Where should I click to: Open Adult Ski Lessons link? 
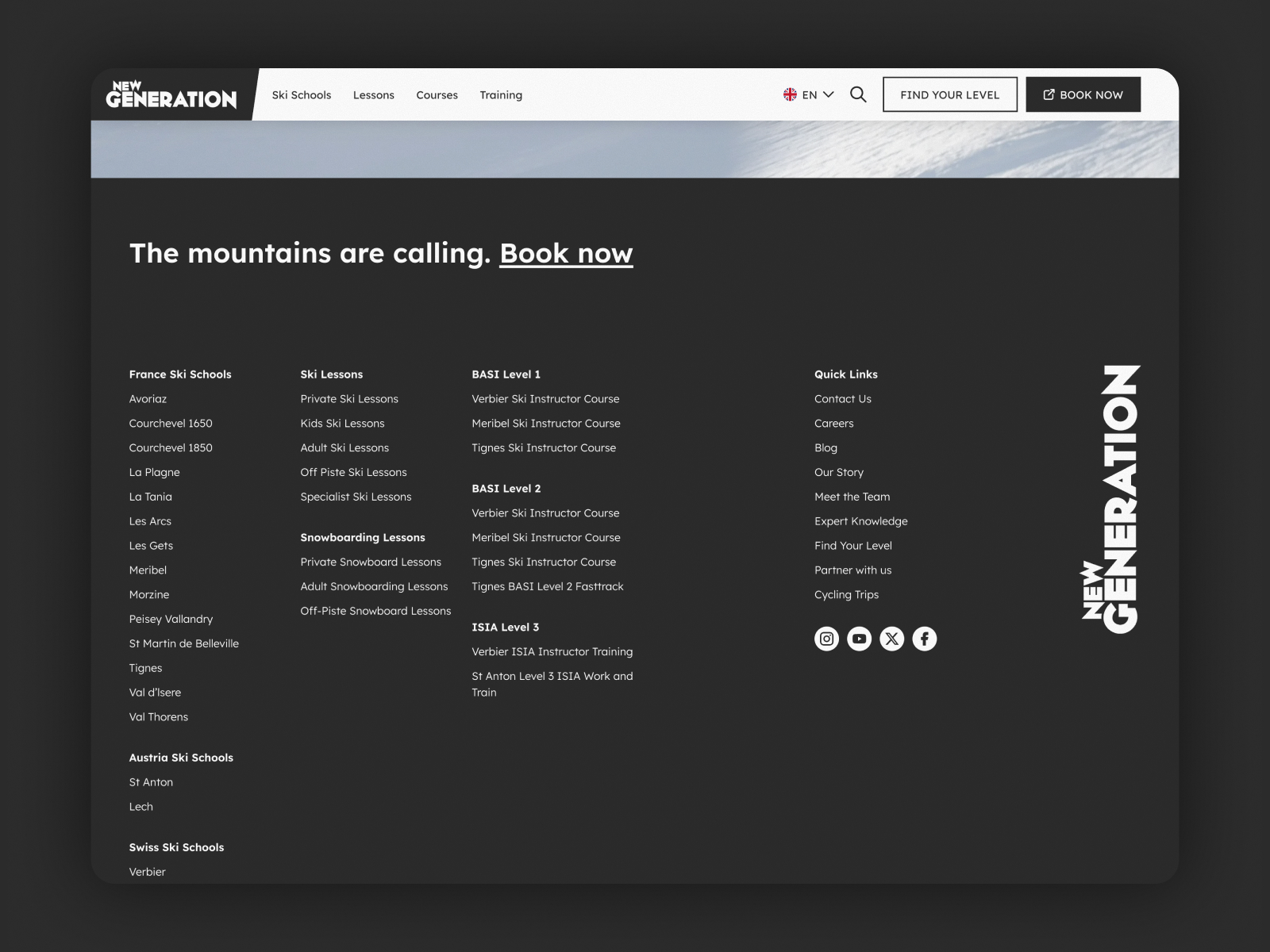[344, 448]
